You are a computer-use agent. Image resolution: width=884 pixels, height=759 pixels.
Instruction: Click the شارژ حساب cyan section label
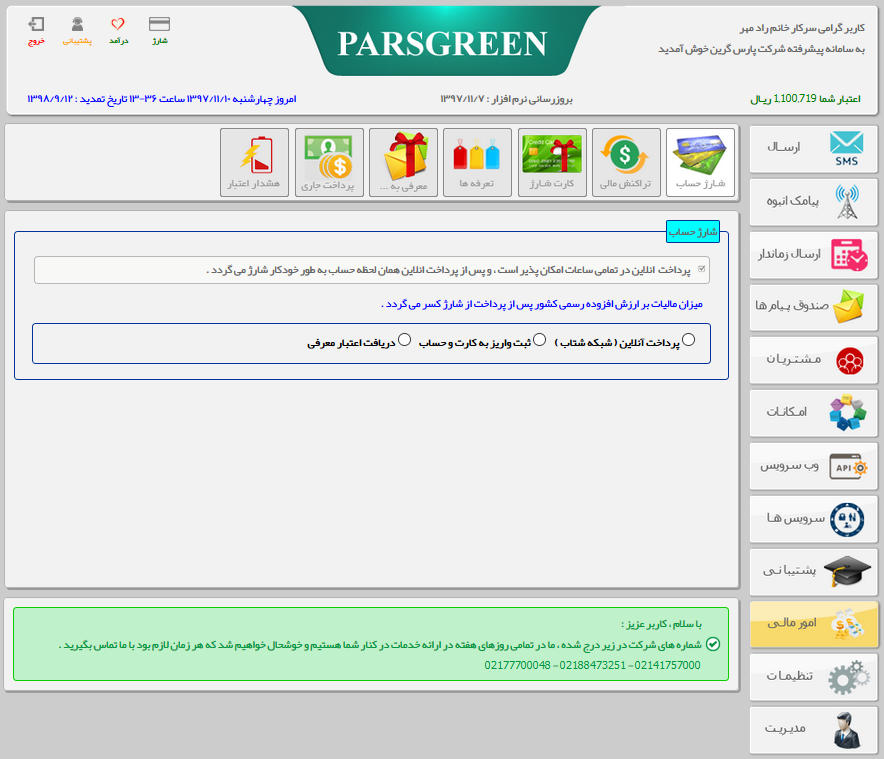tap(693, 231)
